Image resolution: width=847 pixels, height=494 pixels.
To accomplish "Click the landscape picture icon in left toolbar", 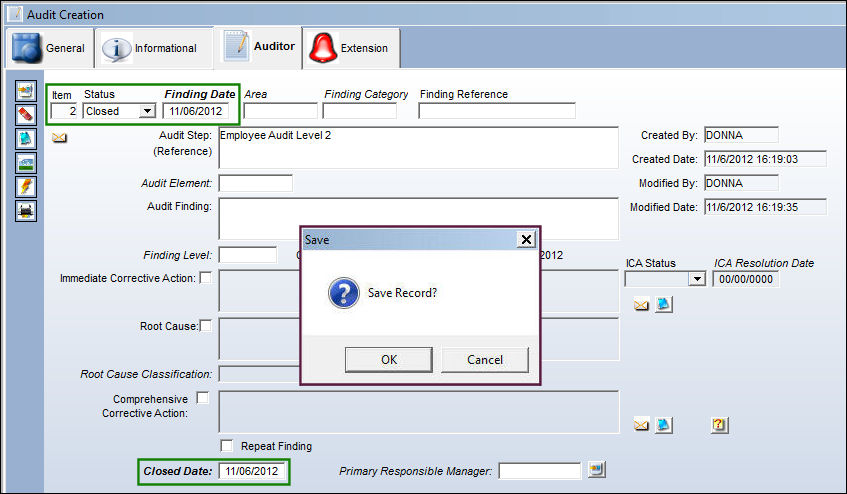I will 26,163.
